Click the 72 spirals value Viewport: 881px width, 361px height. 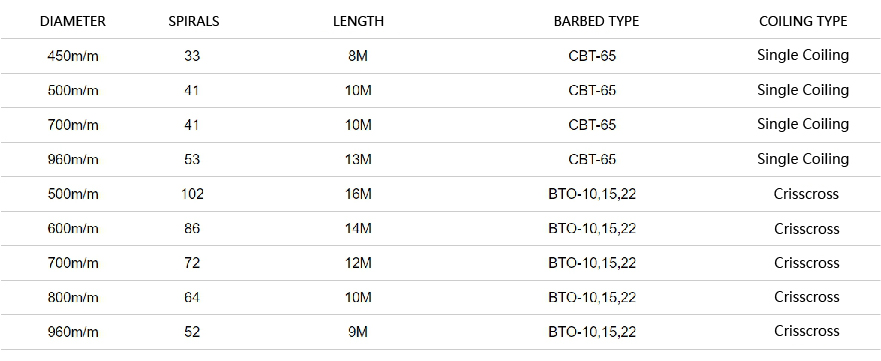(192, 263)
